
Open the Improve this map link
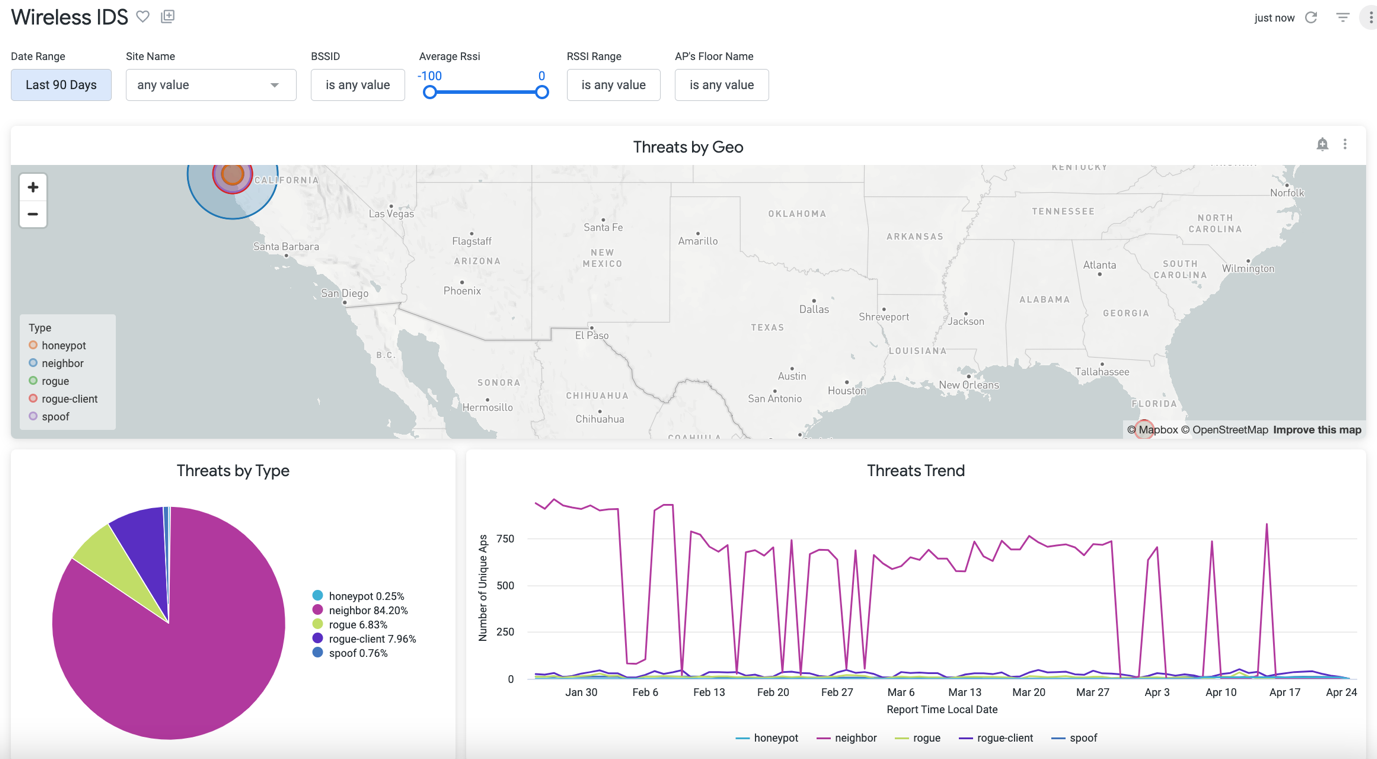point(1316,430)
